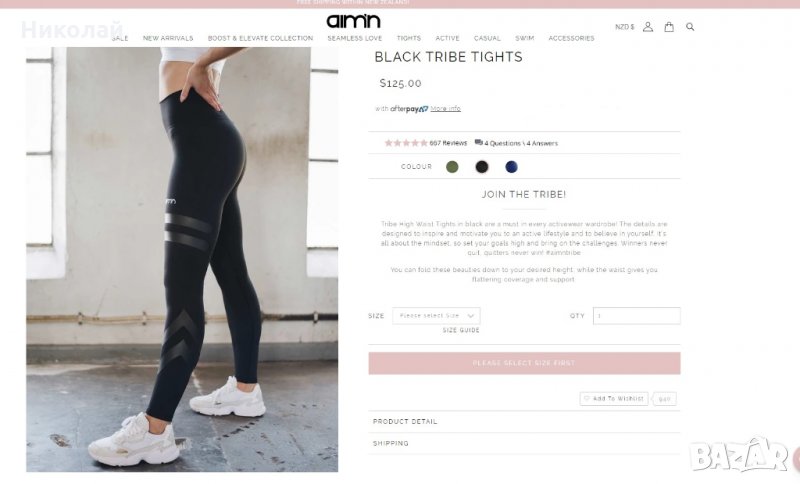Click the aim'n logo
The width and height of the screenshot is (800, 484).
[354, 21]
